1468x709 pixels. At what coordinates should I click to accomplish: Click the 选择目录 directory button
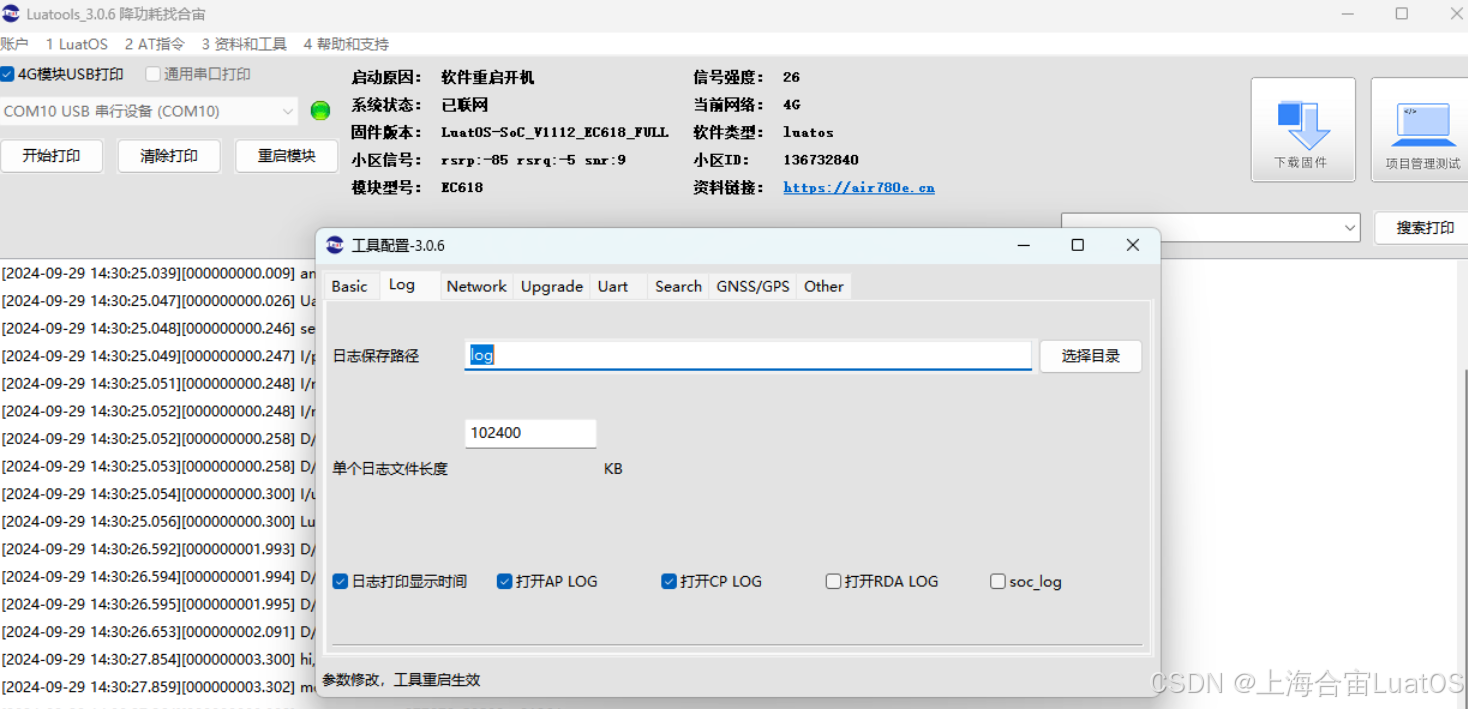point(1090,356)
